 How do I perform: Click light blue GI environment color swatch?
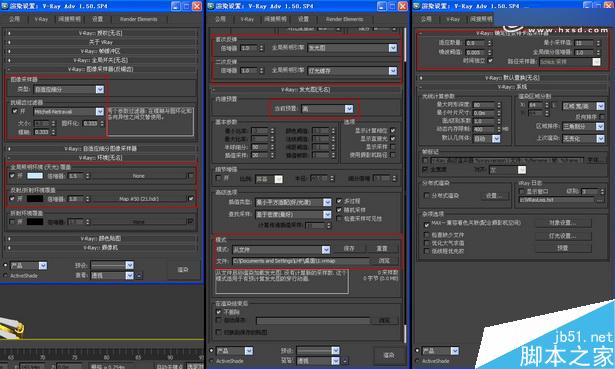point(35,176)
